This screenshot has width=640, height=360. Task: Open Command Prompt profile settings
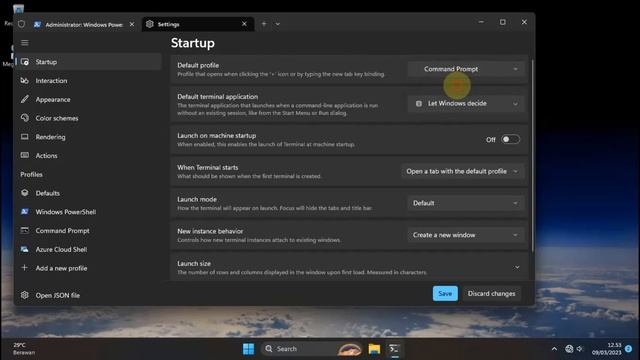[88, 230]
